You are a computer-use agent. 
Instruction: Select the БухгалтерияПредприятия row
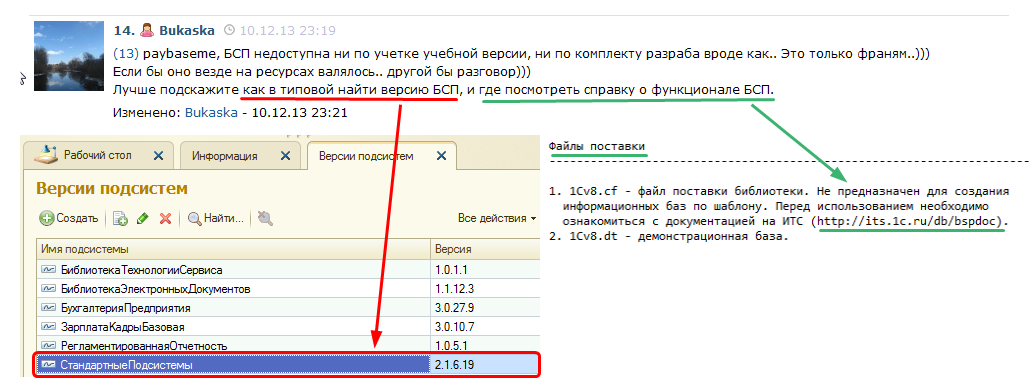tap(288, 308)
